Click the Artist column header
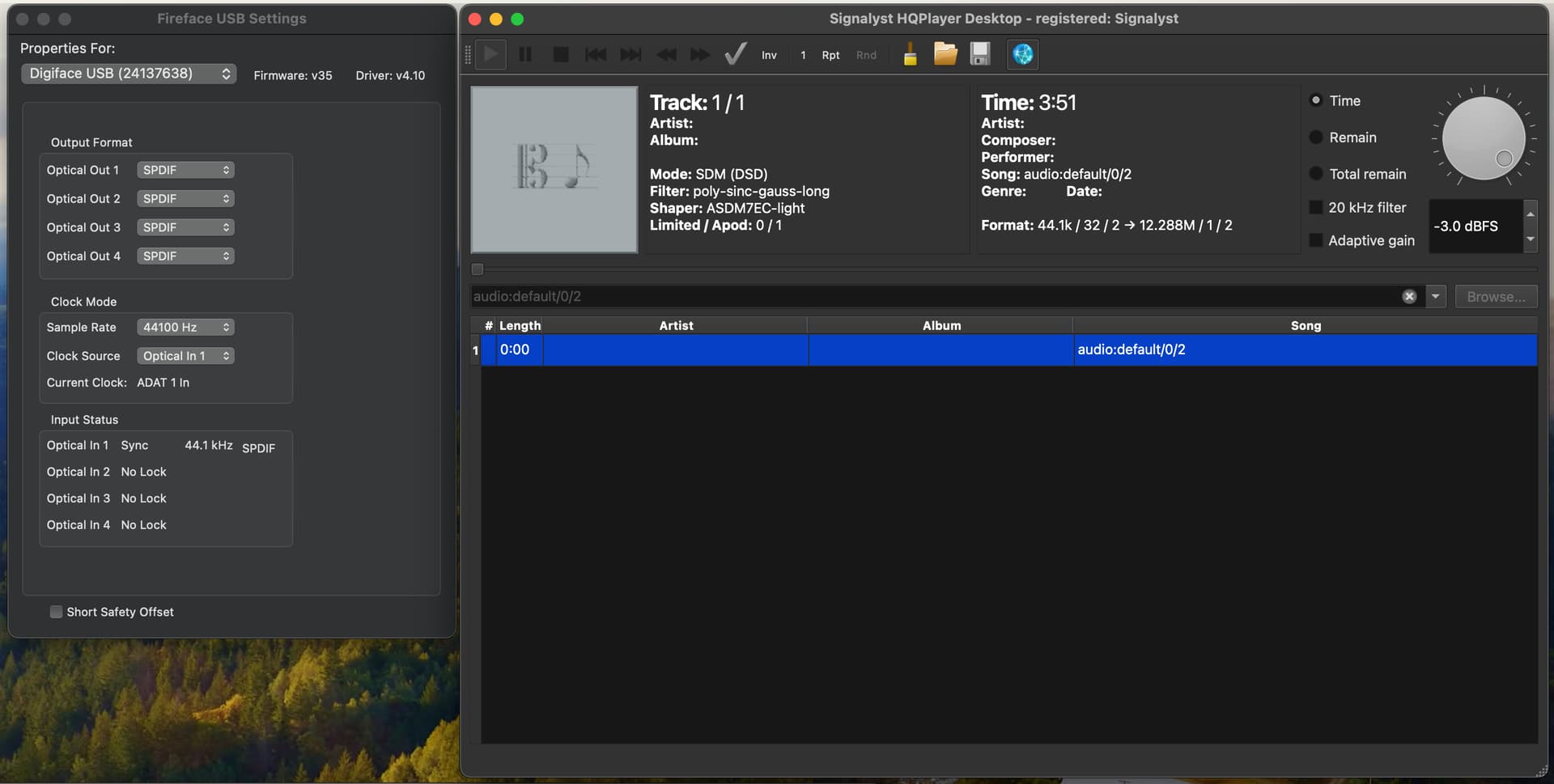Image resolution: width=1554 pixels, height=784 pixels. pos(676,325)
